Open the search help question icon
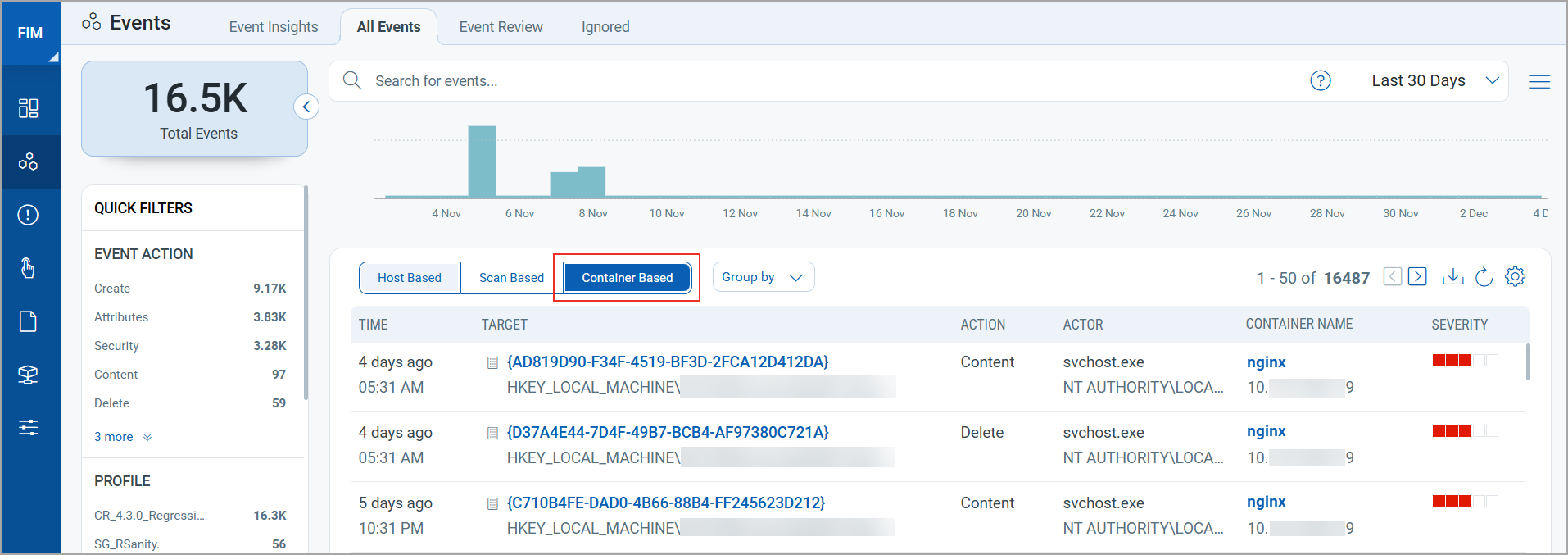This screenshot has height=555, width=1568. coord(1321,80)
